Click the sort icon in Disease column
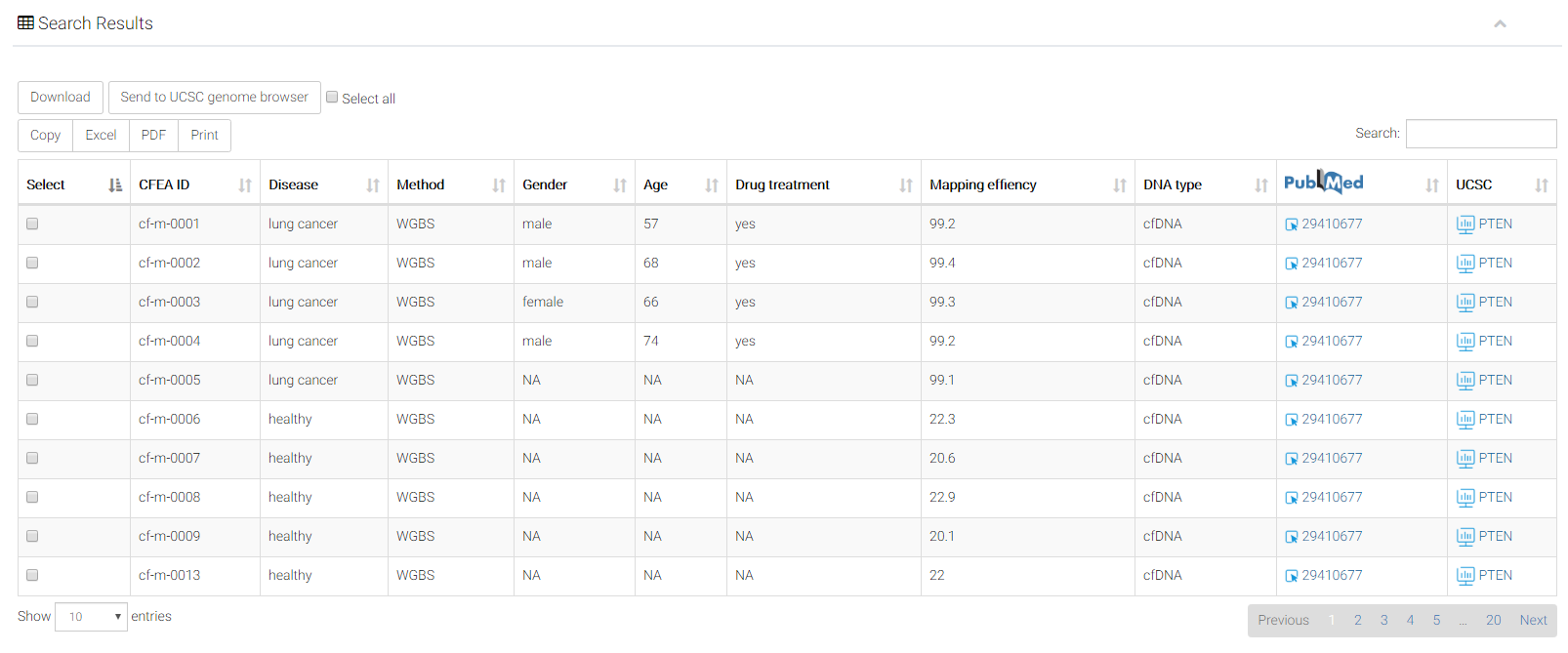 (x=373, y=185)
